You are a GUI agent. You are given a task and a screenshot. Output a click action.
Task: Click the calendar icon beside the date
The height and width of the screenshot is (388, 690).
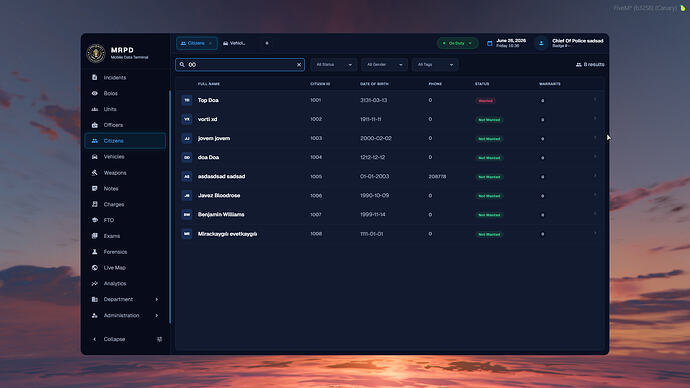(x=489, y=43)
